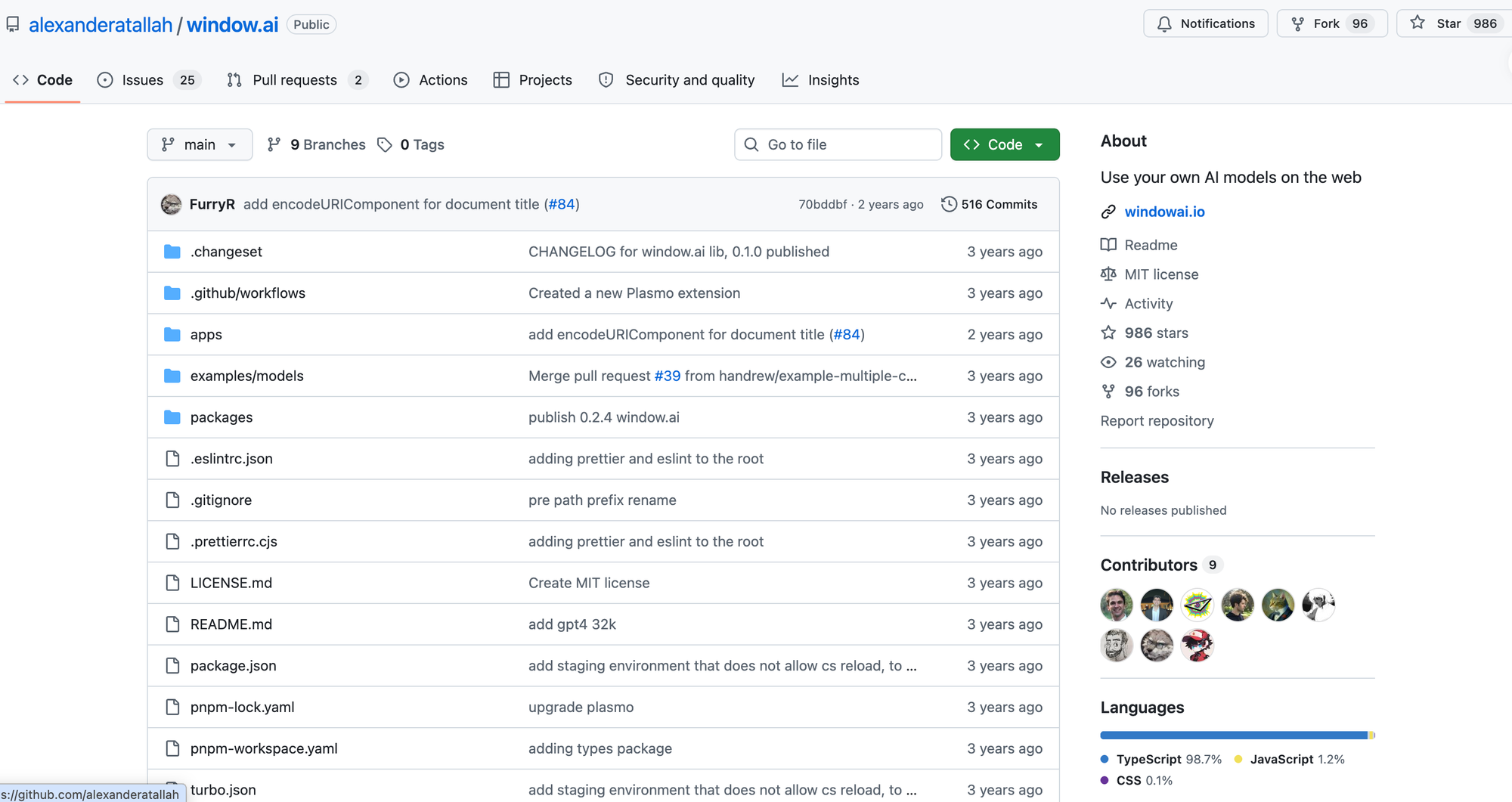This screenshot has height=802, width=1512.
Task: Click the tag icon next to 0 Tags
Action: [385, 144]
